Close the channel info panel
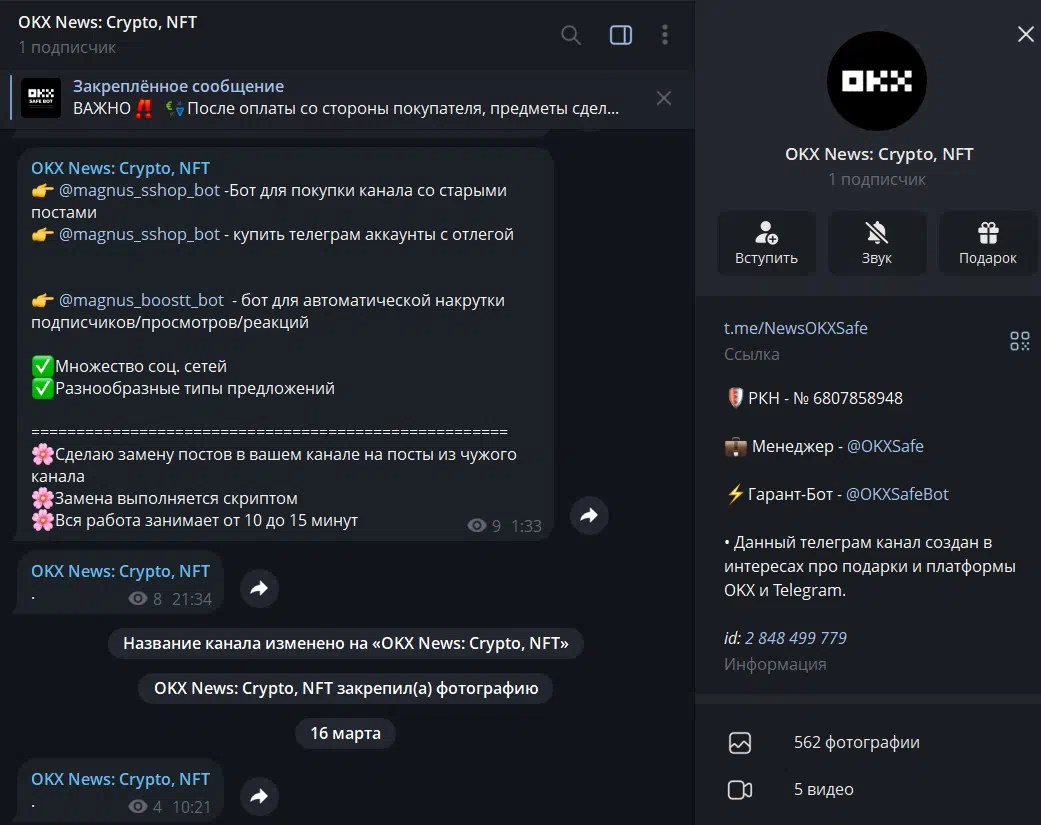 (1025, 35)
